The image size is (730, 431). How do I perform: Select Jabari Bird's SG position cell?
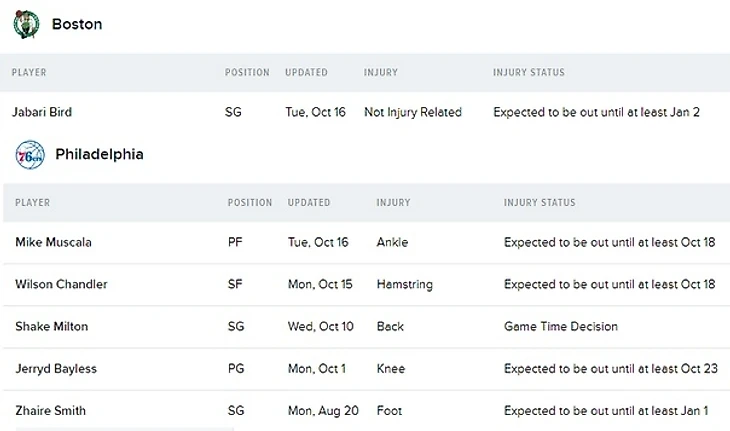point(233,112)
